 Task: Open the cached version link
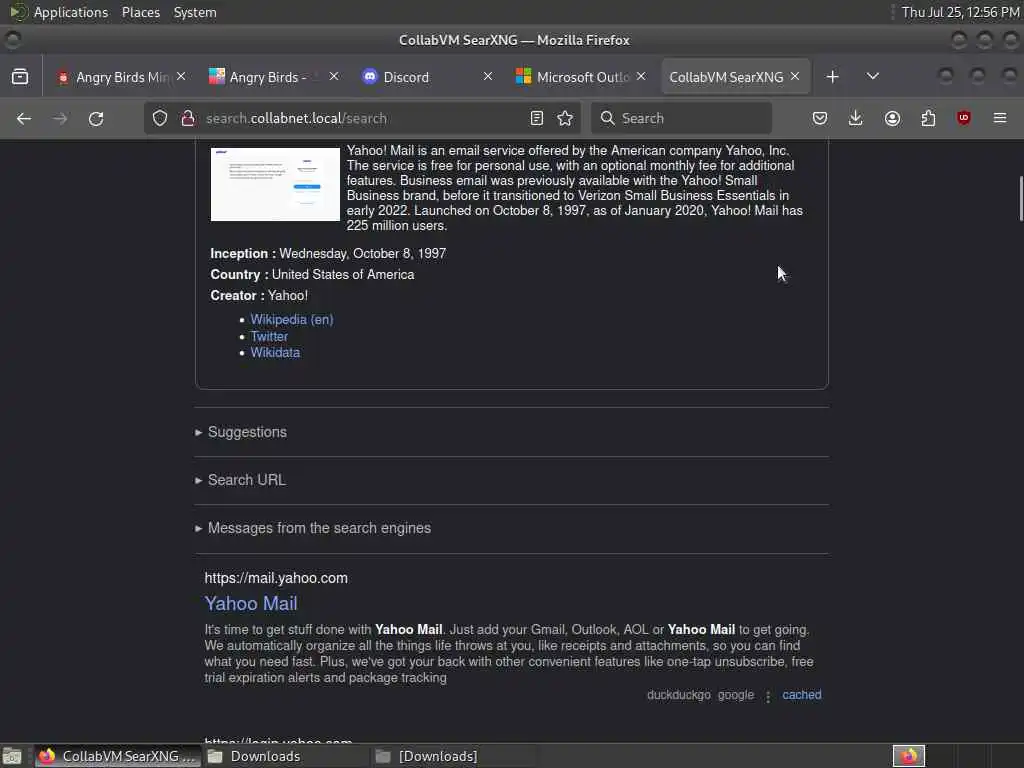click(x=802, y=695)
